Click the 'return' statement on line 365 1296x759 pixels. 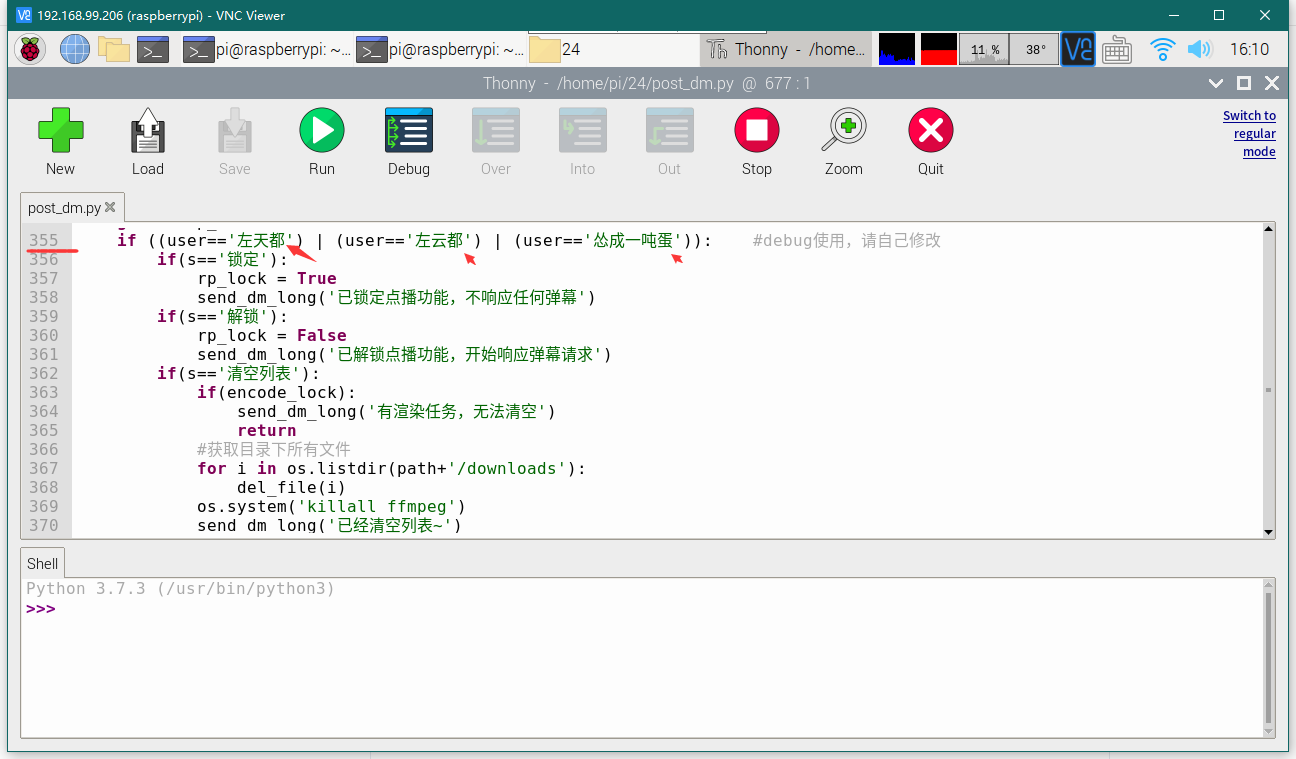(267, 430)
